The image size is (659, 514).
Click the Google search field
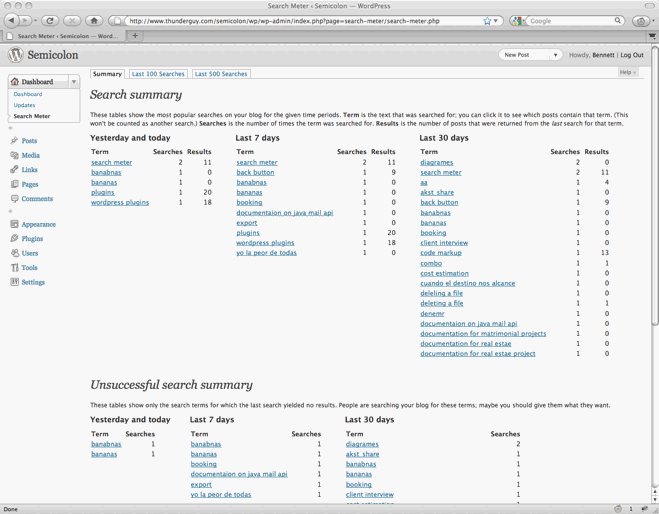click(x=570, y=20)
